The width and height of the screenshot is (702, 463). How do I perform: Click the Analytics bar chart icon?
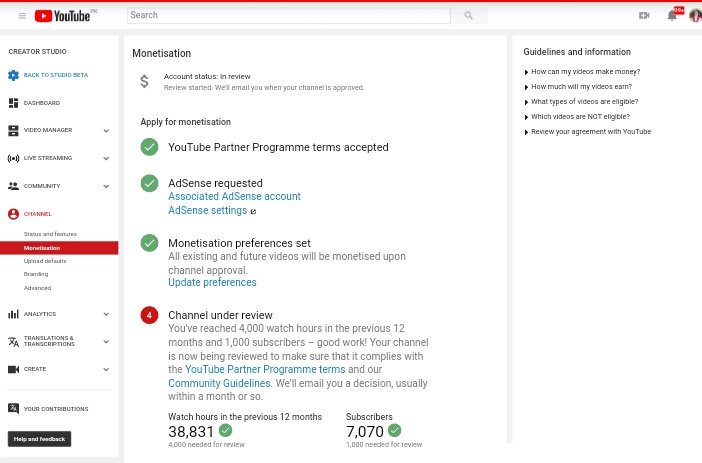pyautogui.click(x=13, y=314)
